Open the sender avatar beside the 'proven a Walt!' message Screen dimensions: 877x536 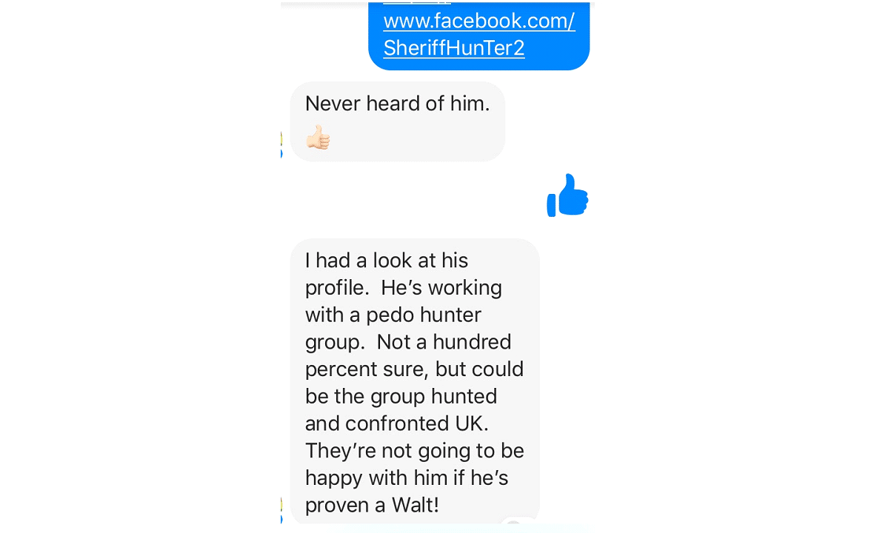[x=281, y=510]
